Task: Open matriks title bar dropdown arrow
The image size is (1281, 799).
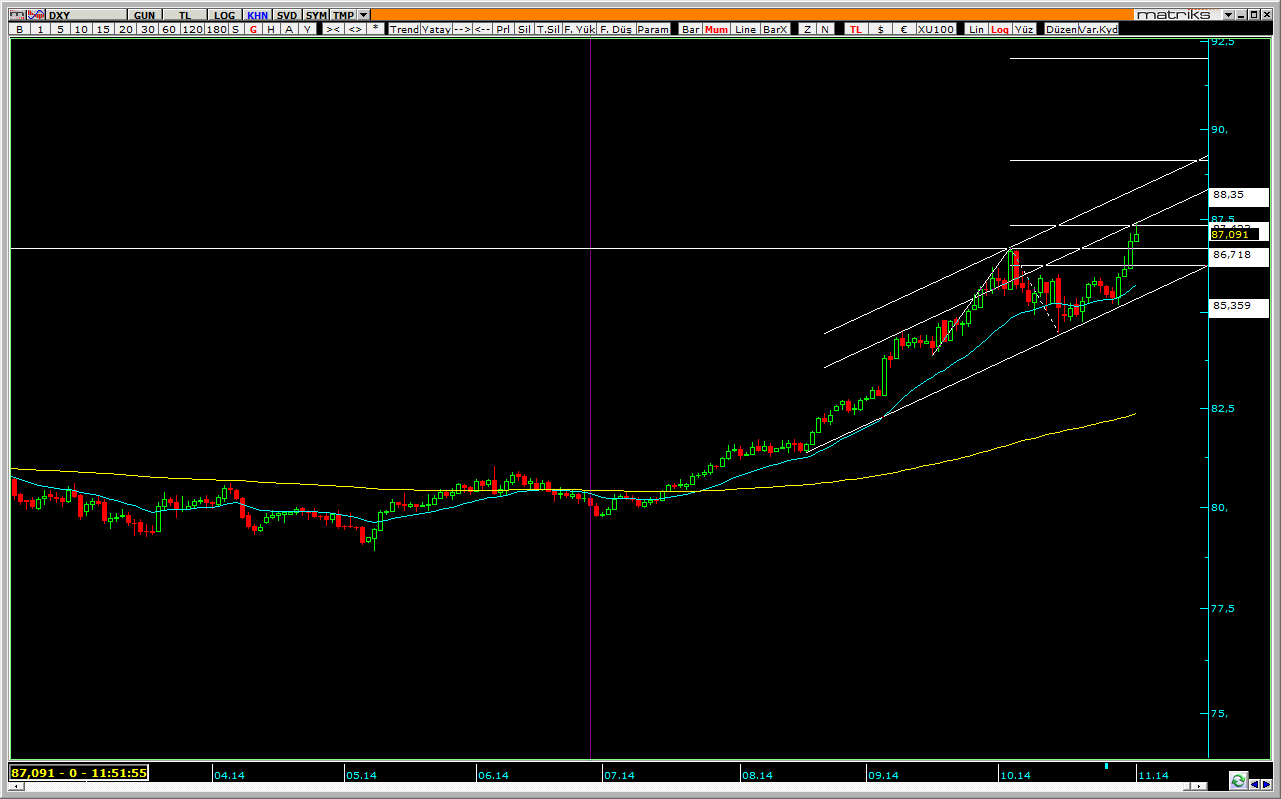Action: coord(1228,15)
